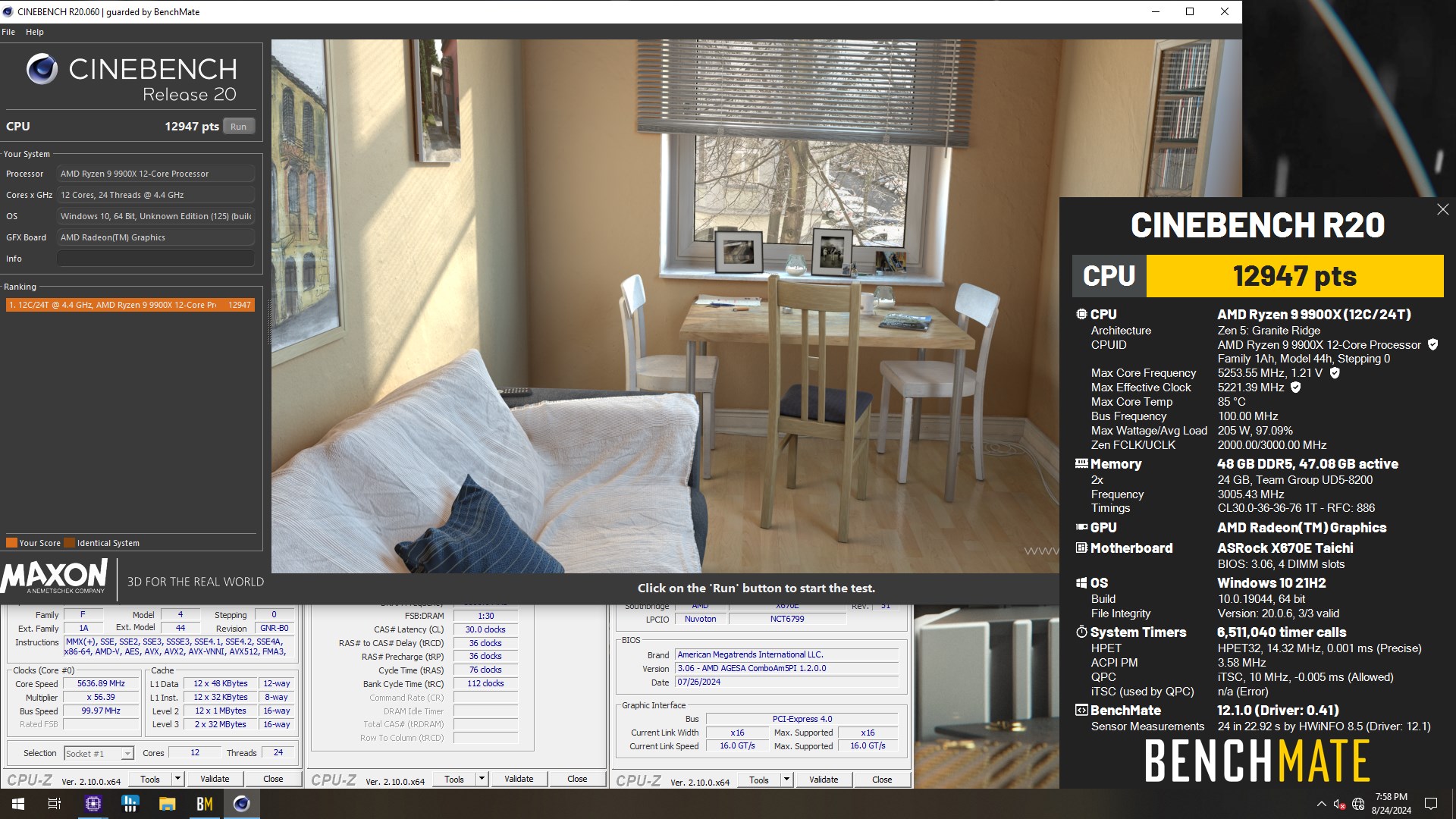Click ASRock X670E Taichi motherboard text
Viewport: 1456px width, 819px height.
pyautogui.click(x=1285, y=548)
